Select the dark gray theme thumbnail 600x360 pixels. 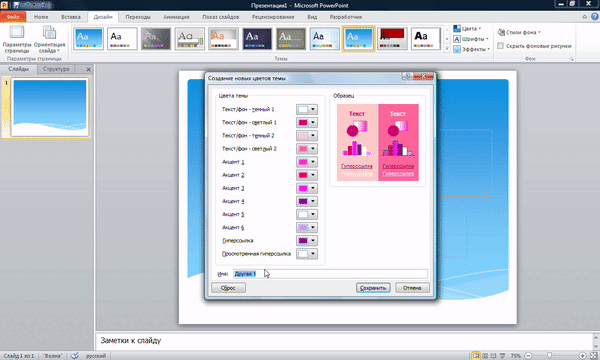[156, 39]
